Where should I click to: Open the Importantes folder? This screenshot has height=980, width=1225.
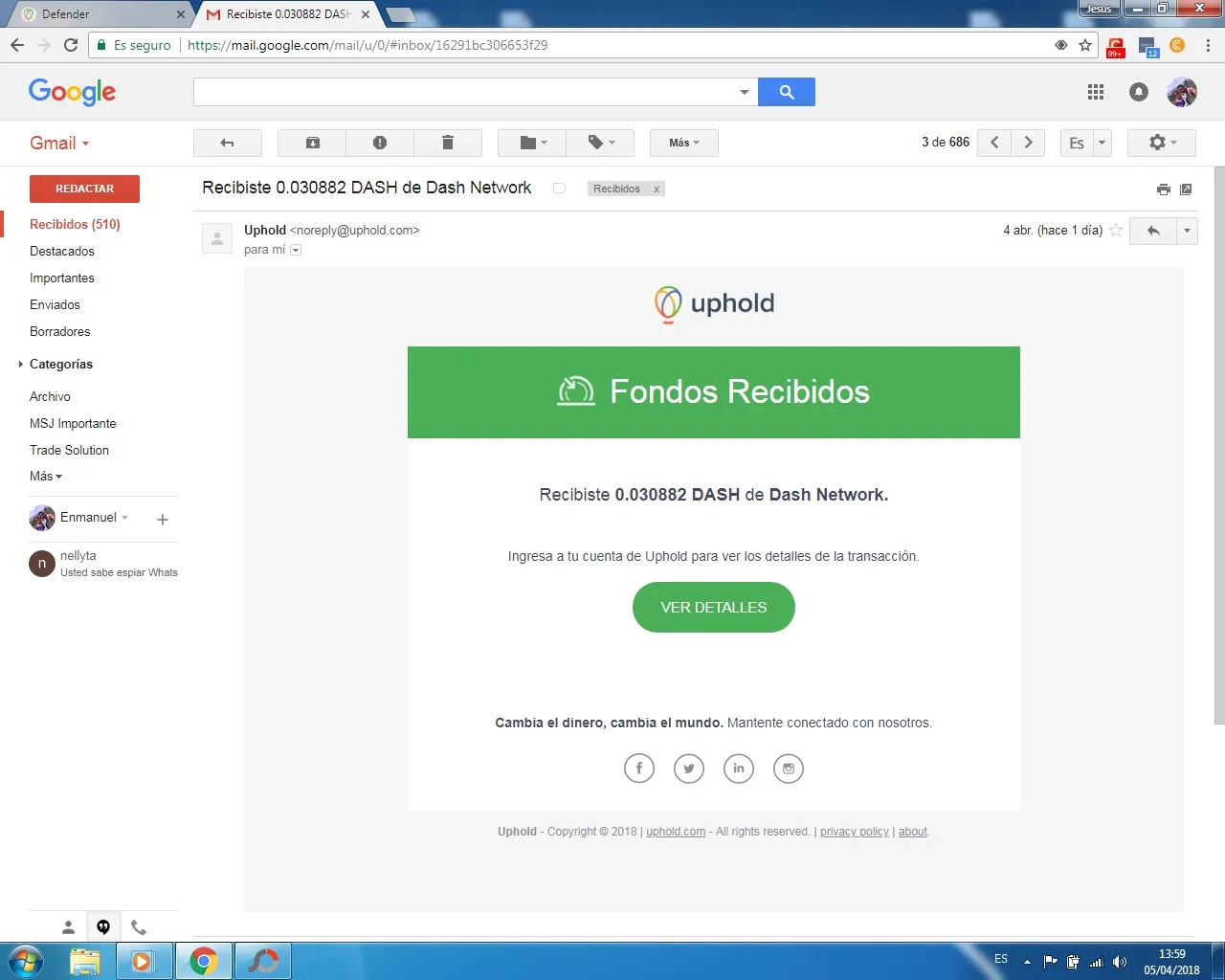pyautogui.click(x=62, y=278)
